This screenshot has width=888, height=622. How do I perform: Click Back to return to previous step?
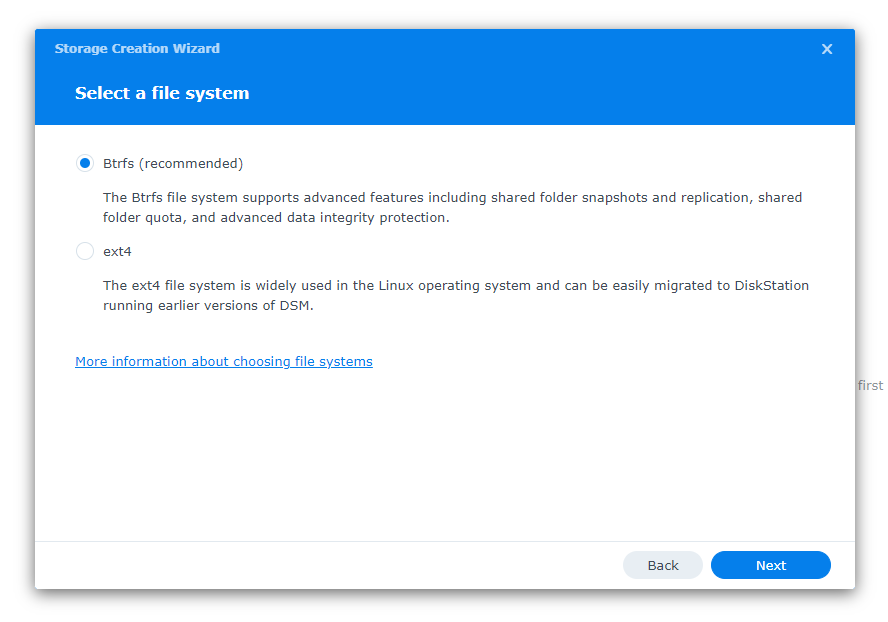tap(663, 565)
